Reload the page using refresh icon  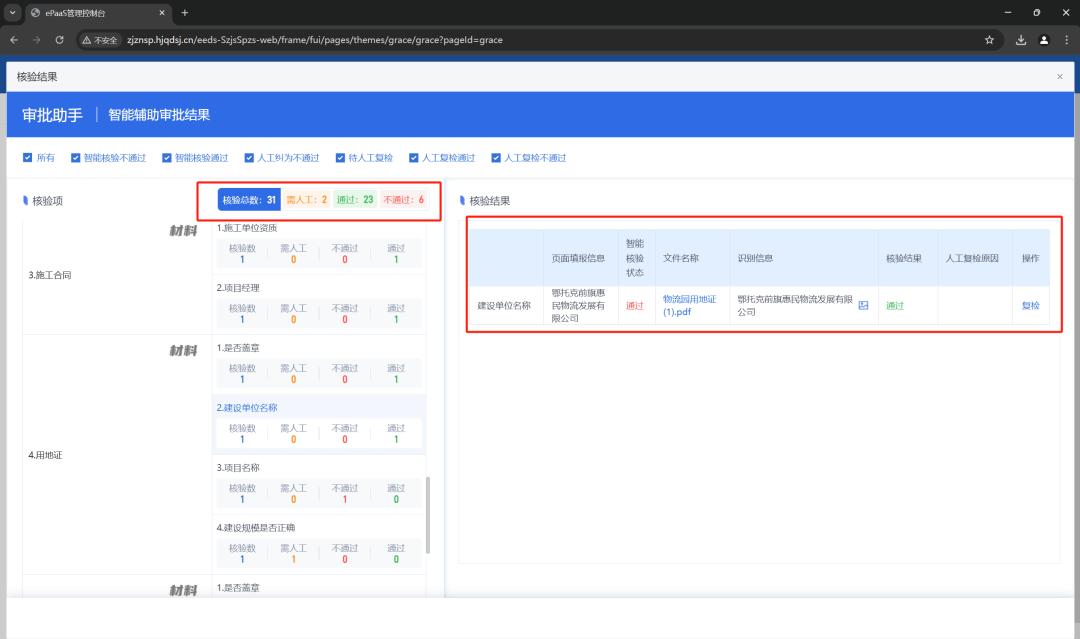coord(60,40)
